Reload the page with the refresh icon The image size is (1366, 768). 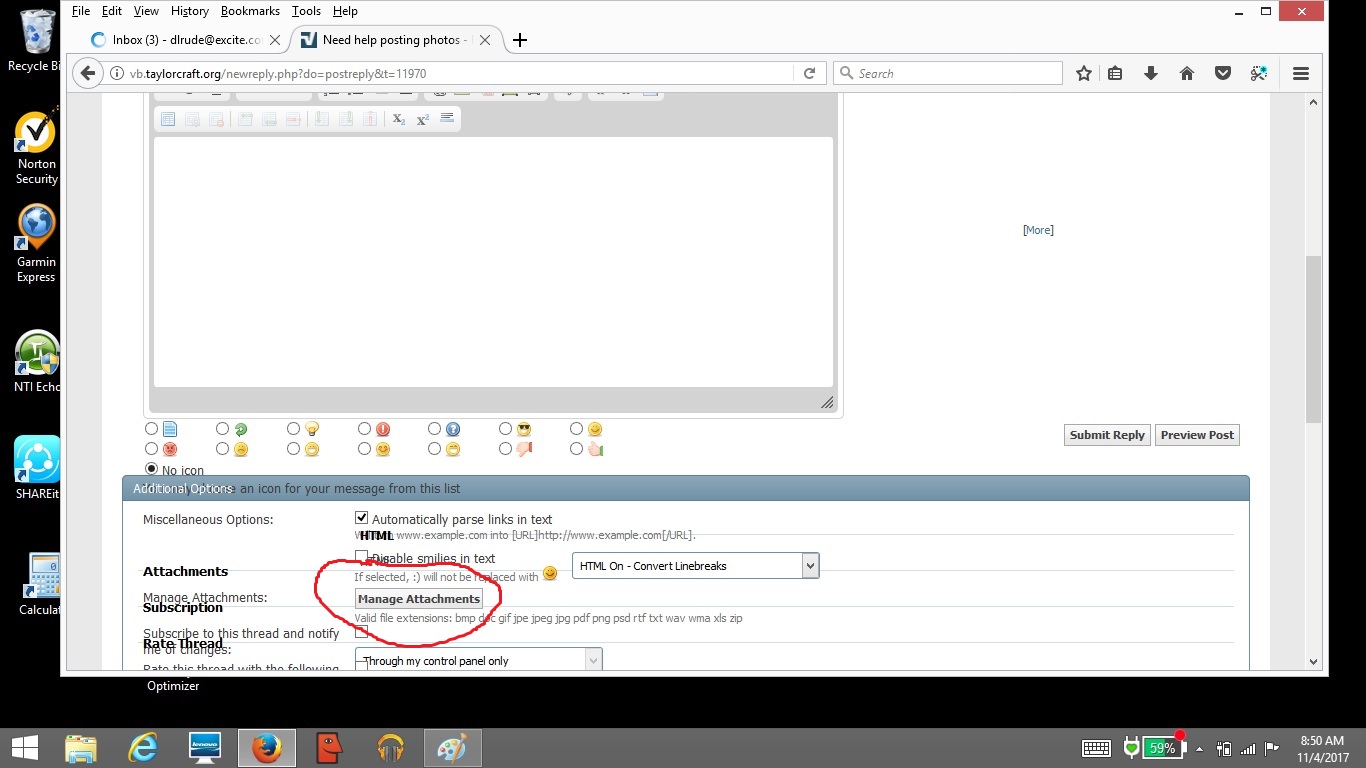(809, 73)
